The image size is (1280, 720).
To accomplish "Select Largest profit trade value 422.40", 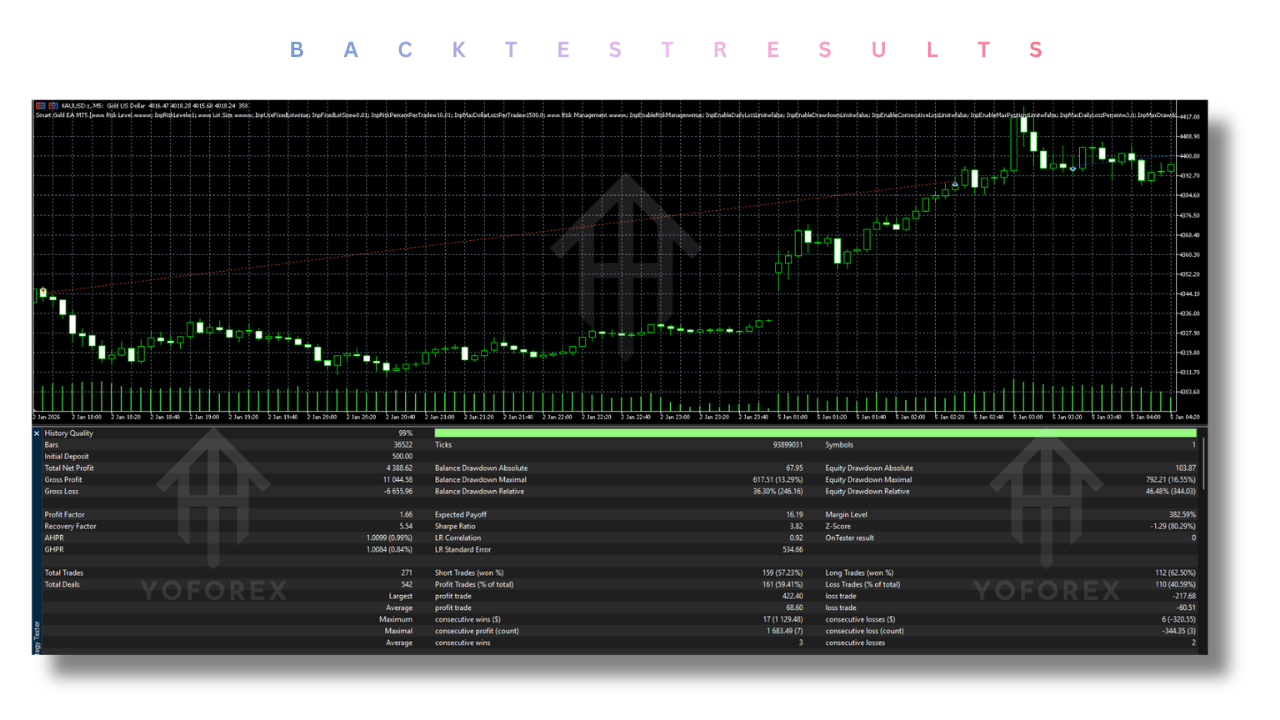I will [x=793, y=596].
